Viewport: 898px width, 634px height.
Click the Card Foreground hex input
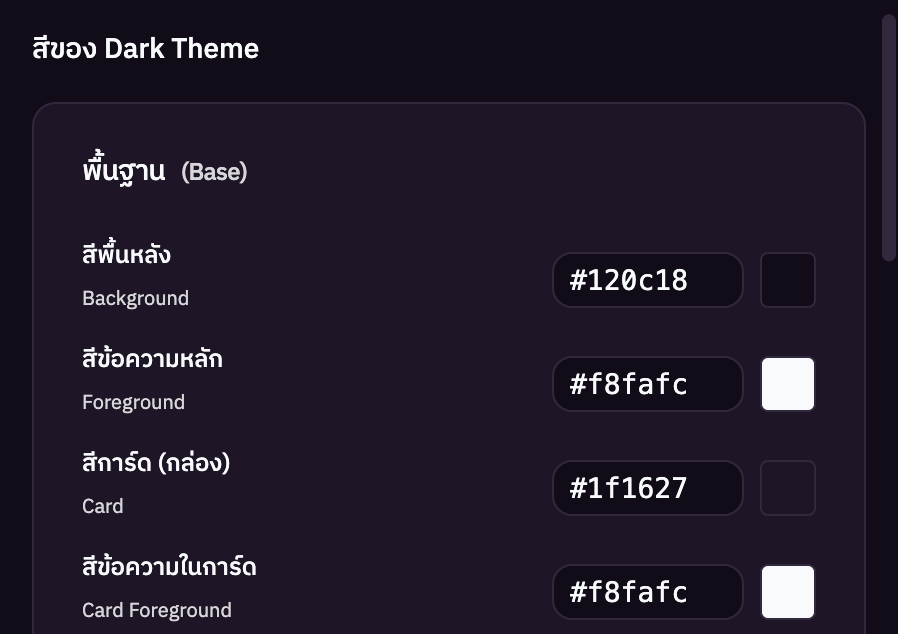647,592
